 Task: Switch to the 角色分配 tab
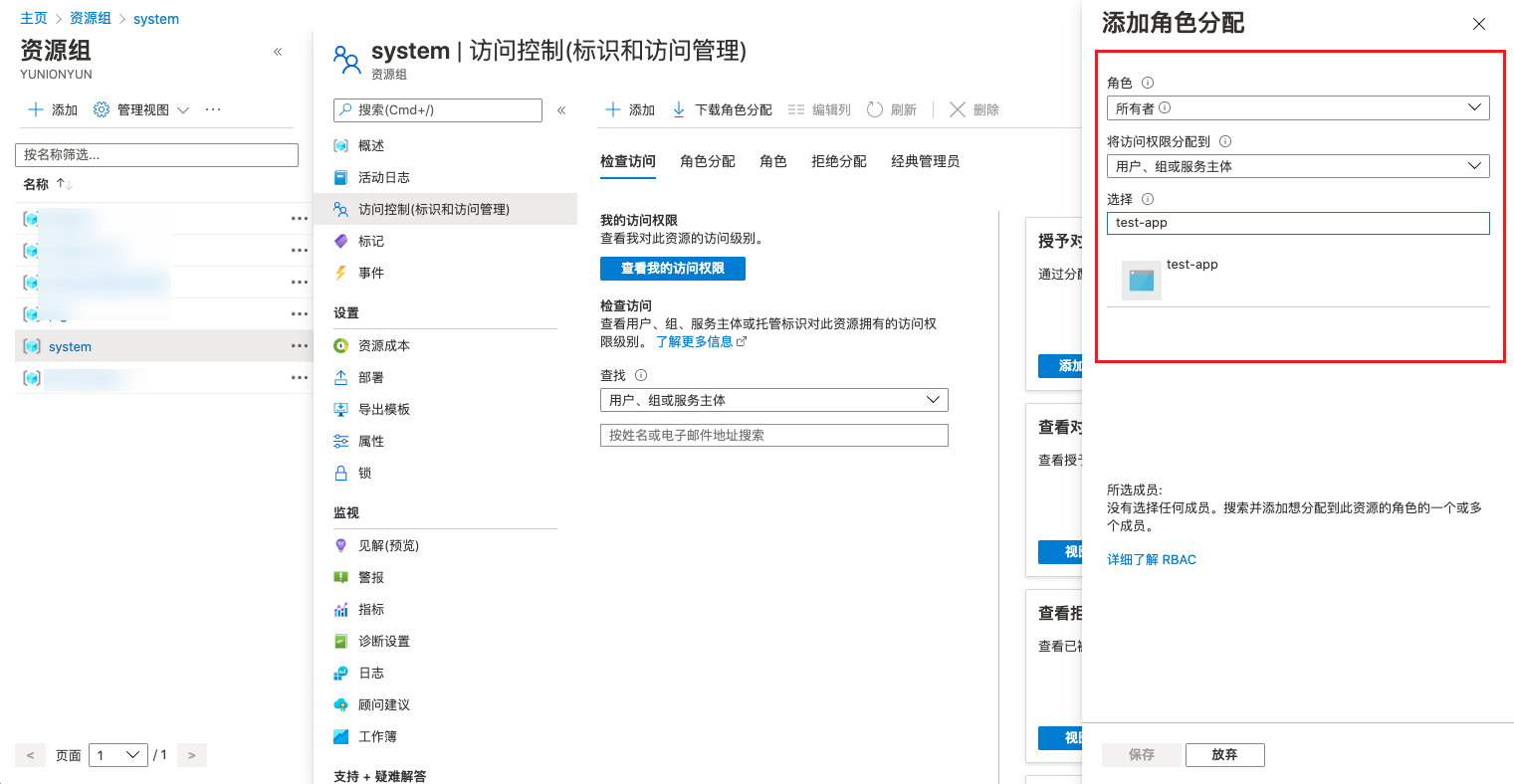pos(707,161)
